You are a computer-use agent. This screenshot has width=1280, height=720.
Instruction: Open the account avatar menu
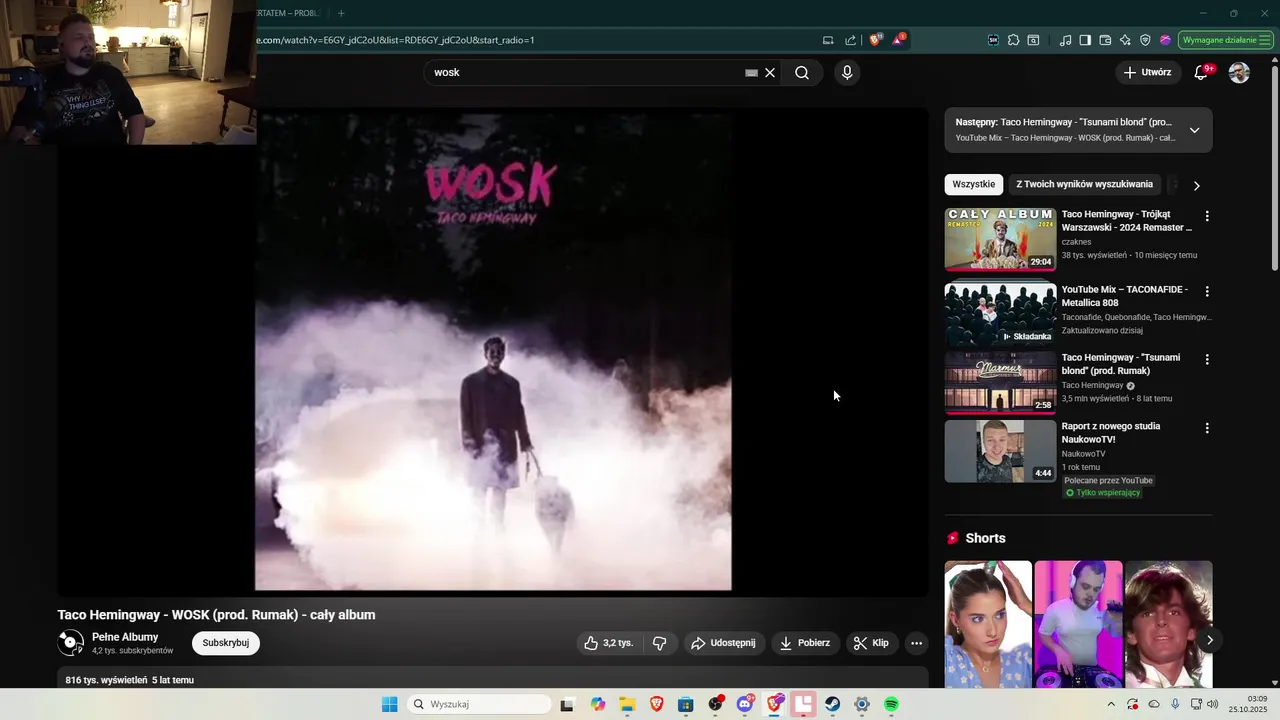1239,73
